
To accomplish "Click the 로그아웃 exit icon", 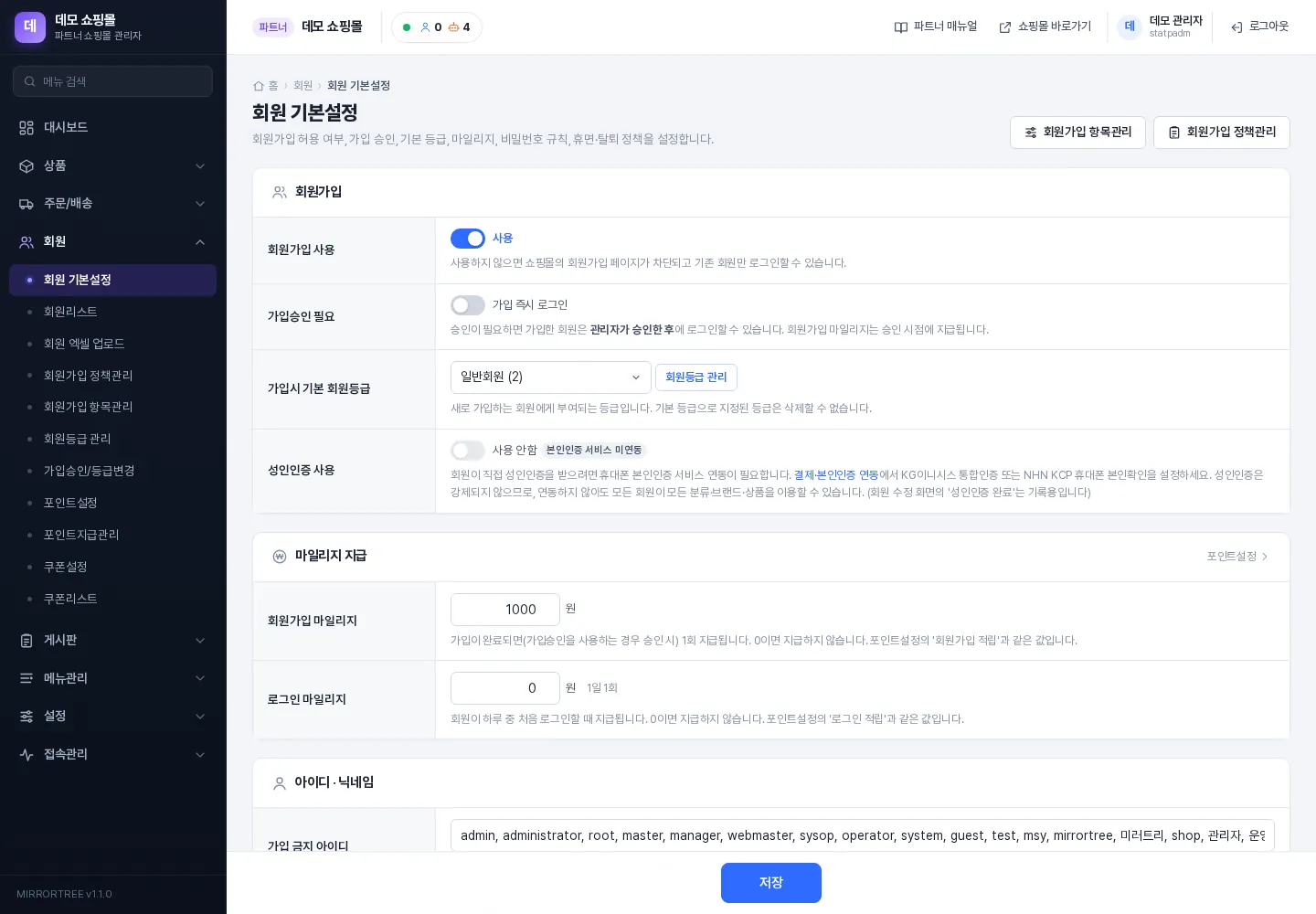I will coord(1236,27).
